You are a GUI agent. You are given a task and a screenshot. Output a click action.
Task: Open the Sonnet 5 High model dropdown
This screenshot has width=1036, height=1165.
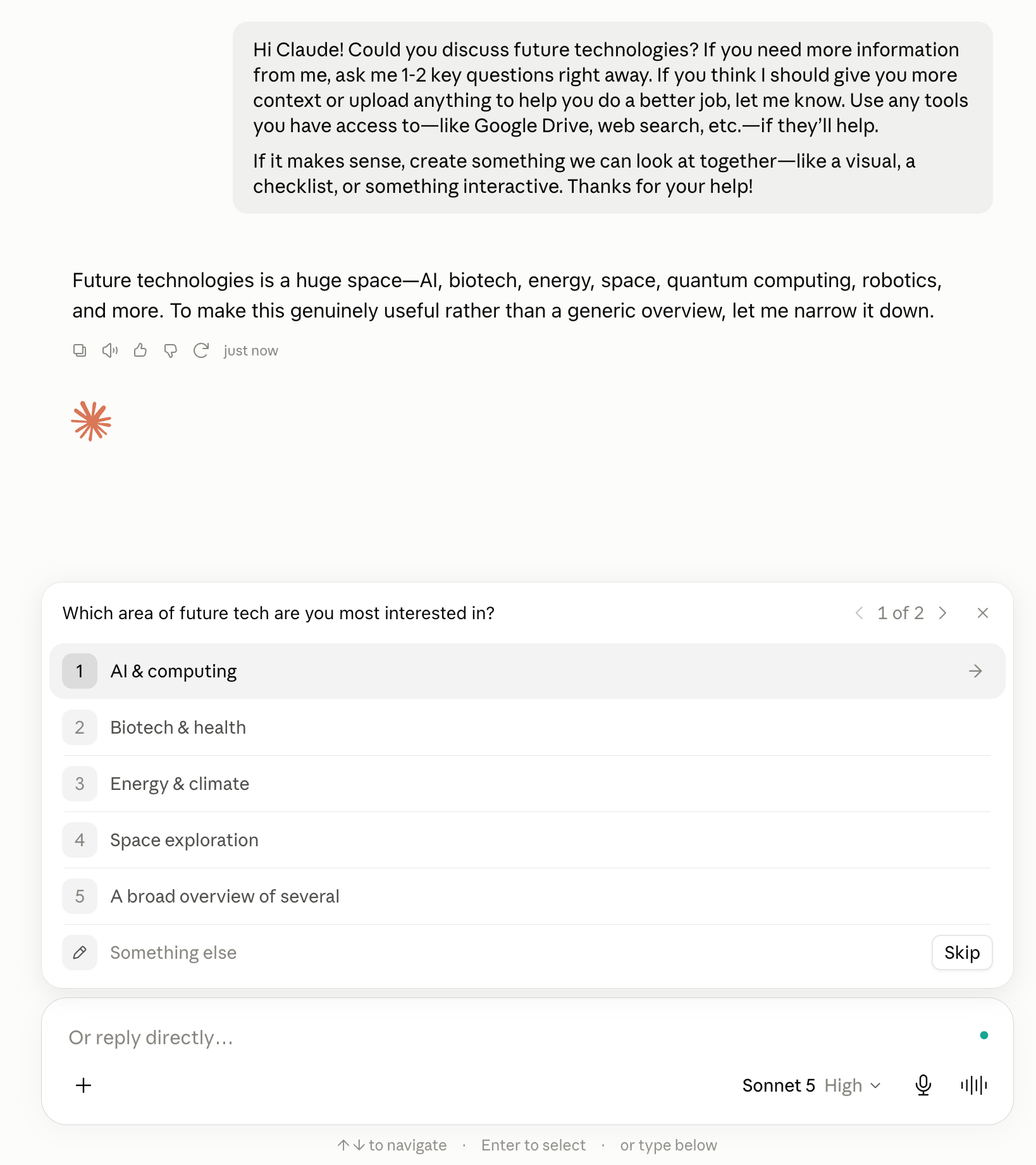point(811,1086)
